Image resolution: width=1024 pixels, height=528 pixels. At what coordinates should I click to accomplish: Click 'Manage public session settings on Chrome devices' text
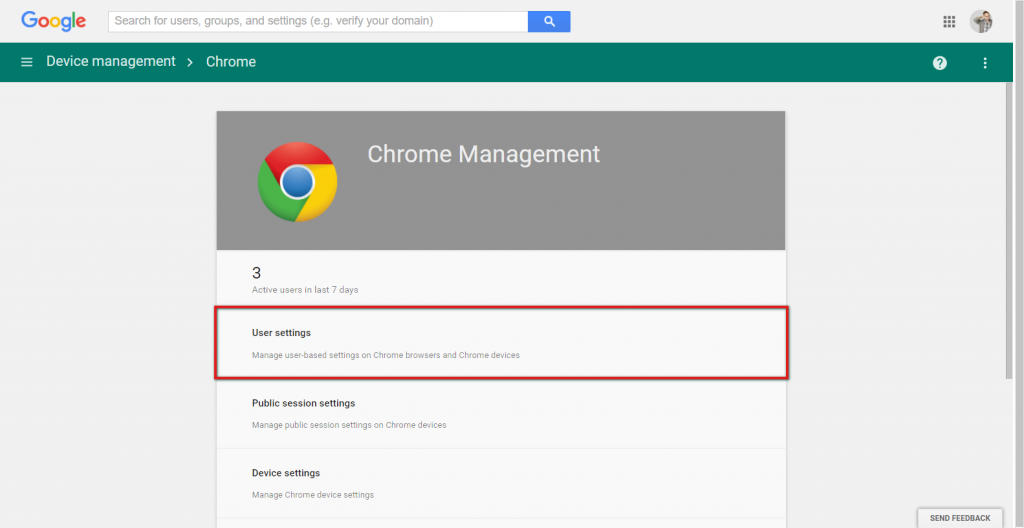pos(349,425)
